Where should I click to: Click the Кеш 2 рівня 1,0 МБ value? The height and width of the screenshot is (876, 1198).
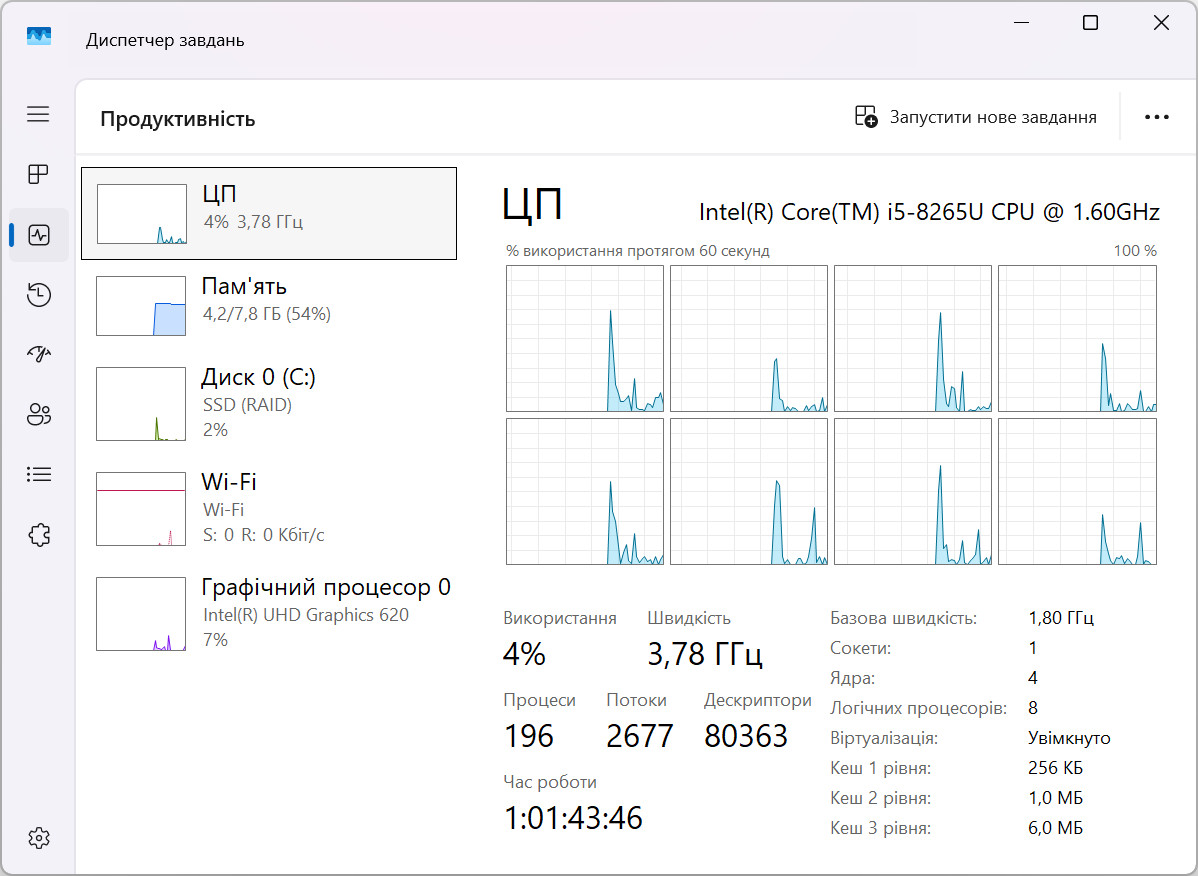click(x=1056, y=798)
